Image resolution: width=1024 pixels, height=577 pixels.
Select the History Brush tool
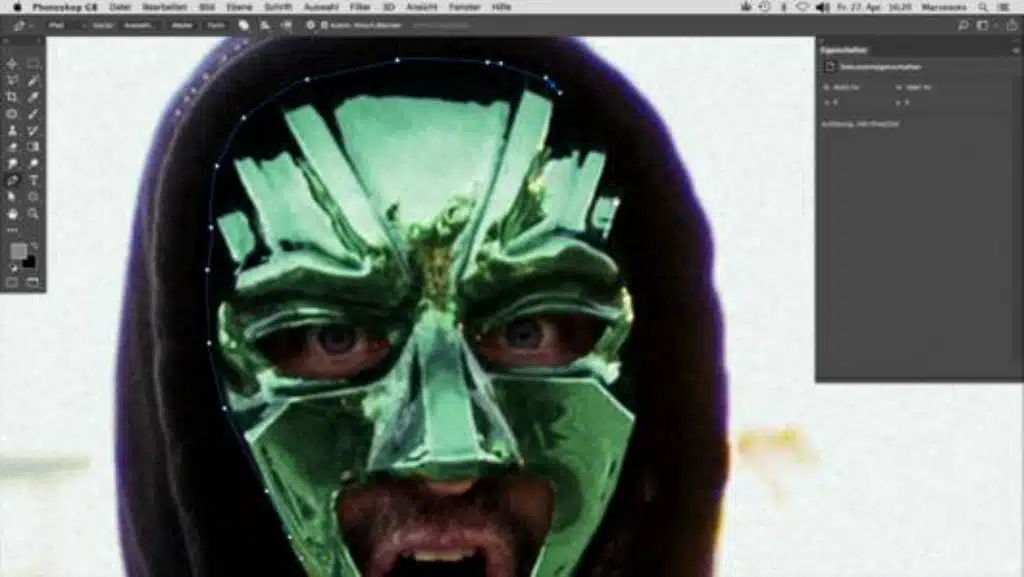click(33, 131)
